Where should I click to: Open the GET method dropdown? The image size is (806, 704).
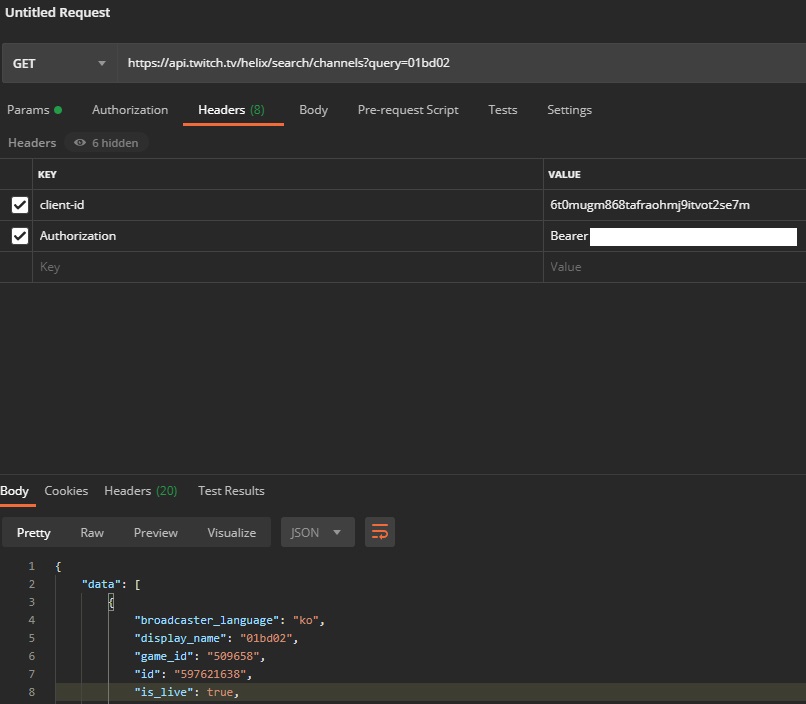pos(60,63)
